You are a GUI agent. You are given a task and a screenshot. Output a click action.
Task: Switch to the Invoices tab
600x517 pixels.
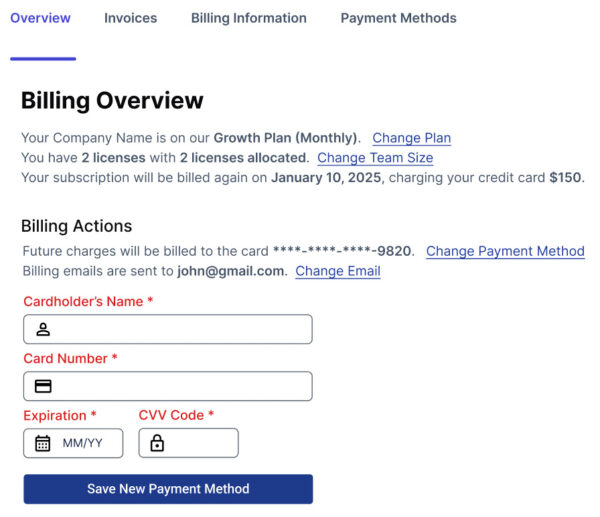coord(130,18)
